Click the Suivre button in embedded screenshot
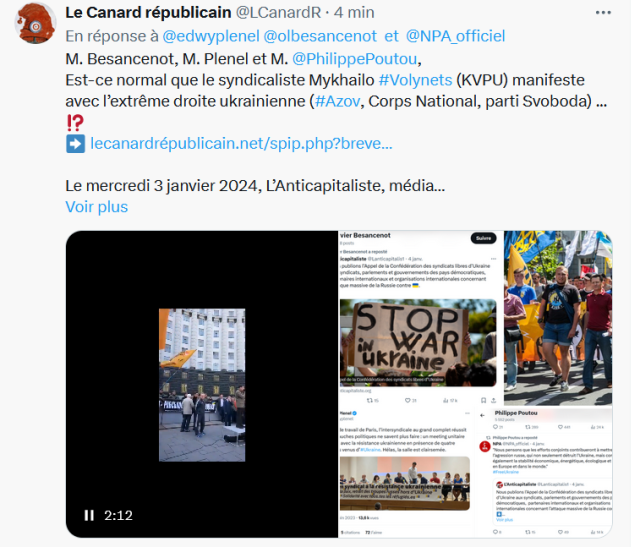 (484, 238)
